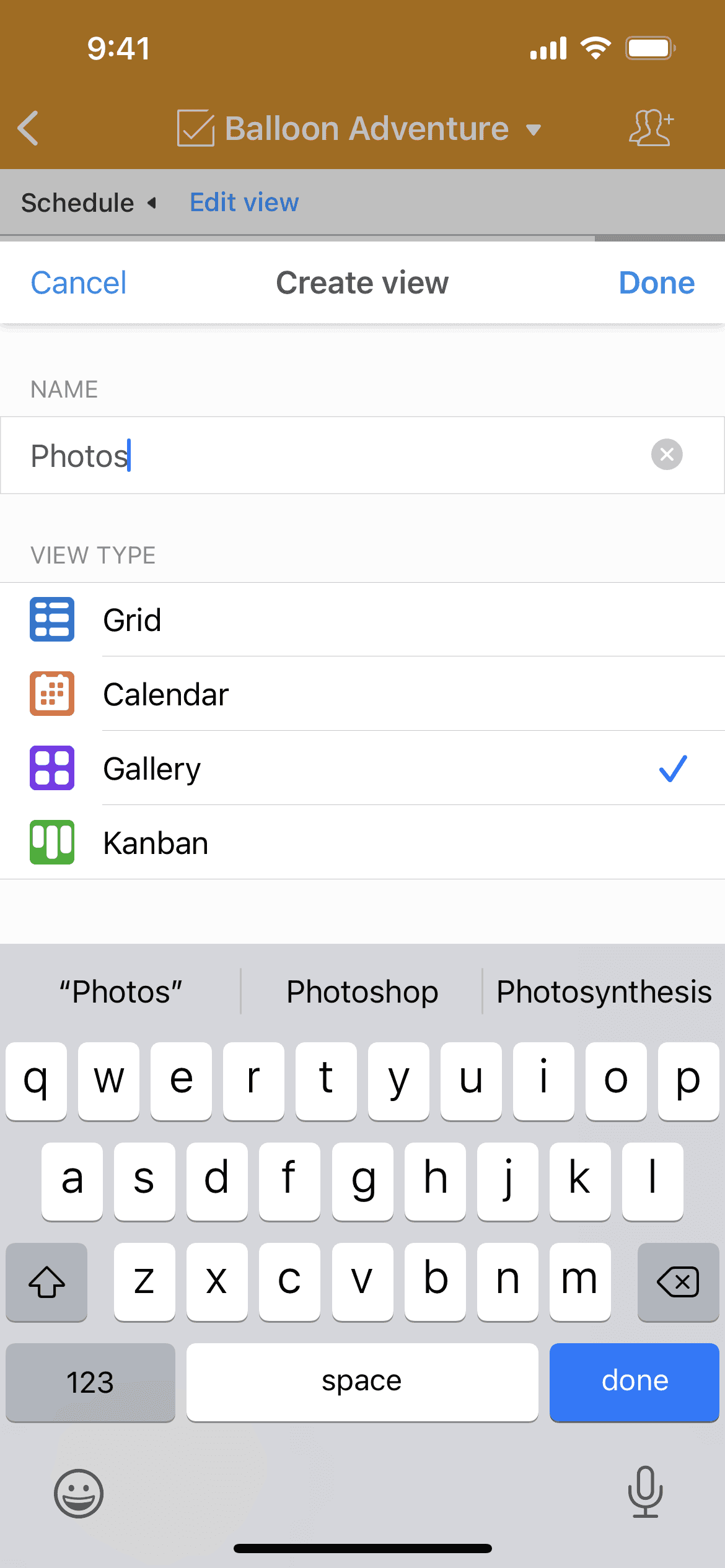The image size is (725, 1568).
Task: Tap the emoji keyboard icon
Action: [79, 1493]
